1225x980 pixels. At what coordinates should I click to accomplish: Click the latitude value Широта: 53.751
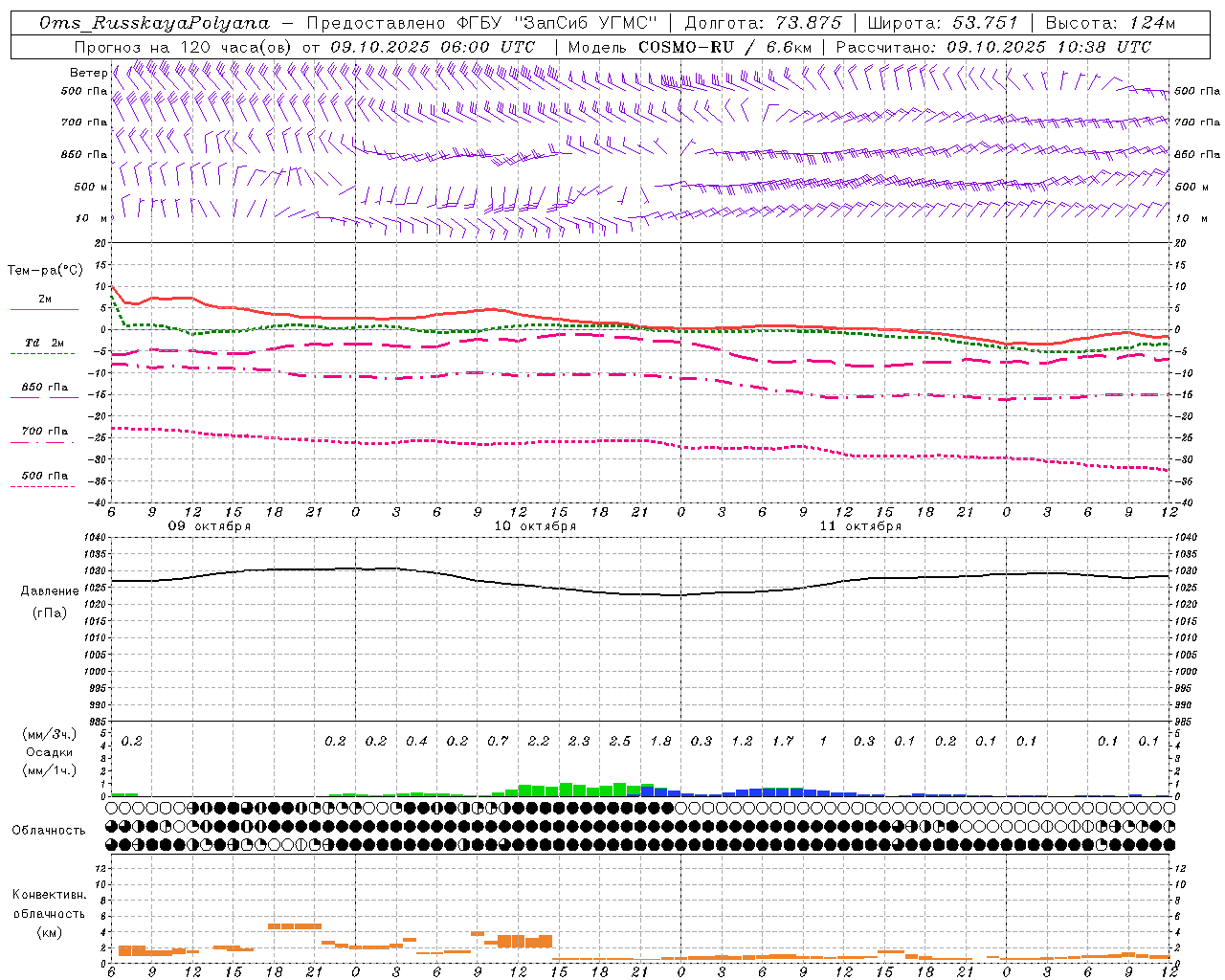tap(943, 23)
